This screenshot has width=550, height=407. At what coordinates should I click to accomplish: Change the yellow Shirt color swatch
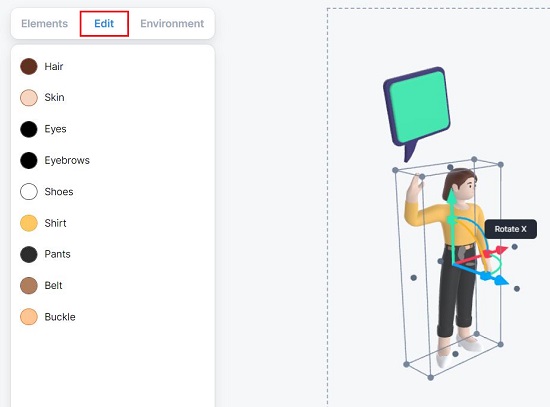coord(29,223)
